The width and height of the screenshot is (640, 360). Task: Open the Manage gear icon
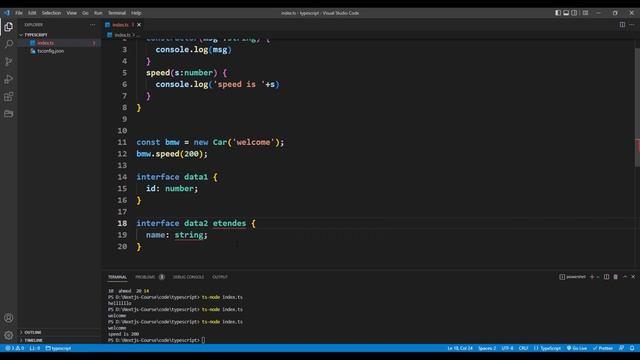(x=9, y=336)
